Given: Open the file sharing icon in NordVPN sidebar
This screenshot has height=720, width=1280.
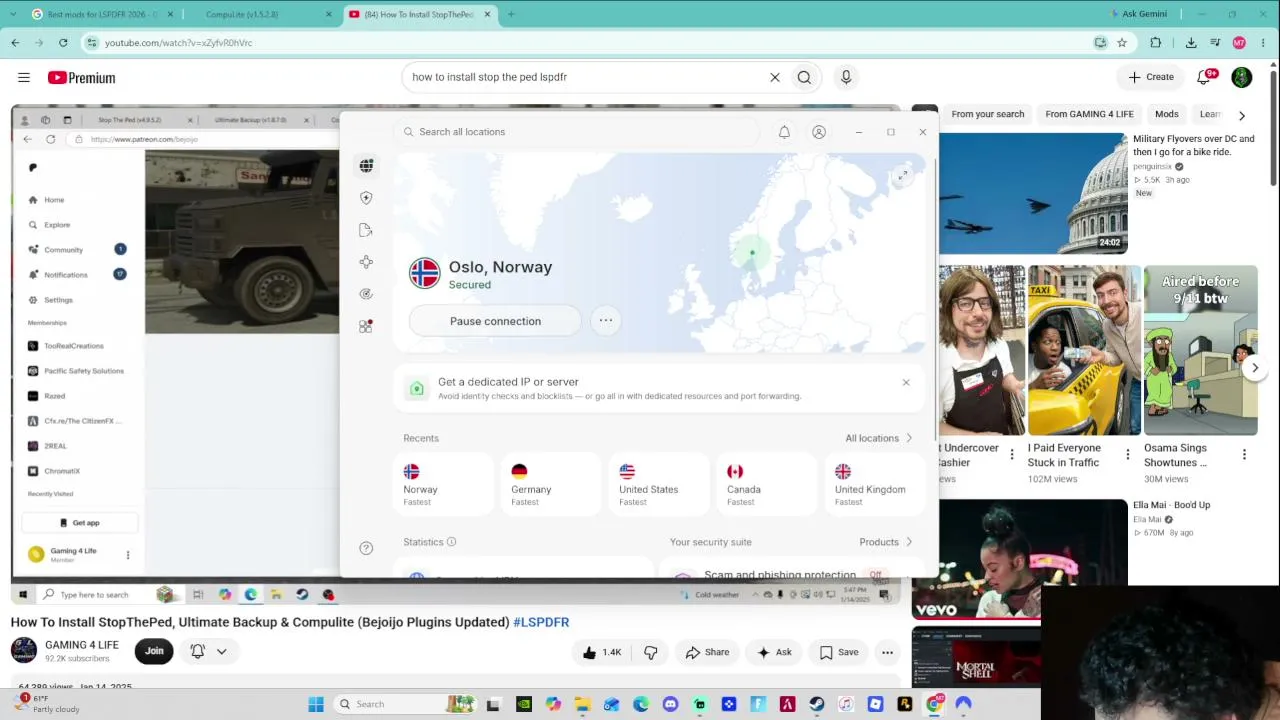Looking at the screenshot, I should 366,230.
